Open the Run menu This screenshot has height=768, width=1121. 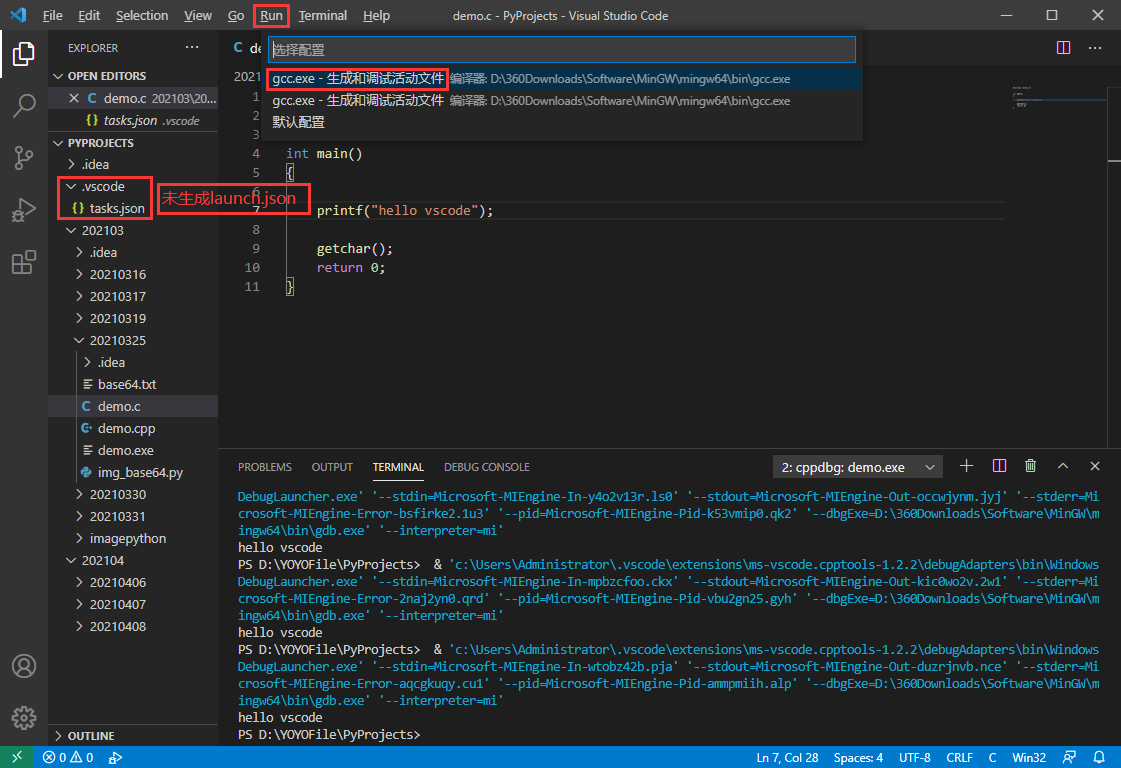click(x=271, y=15)
